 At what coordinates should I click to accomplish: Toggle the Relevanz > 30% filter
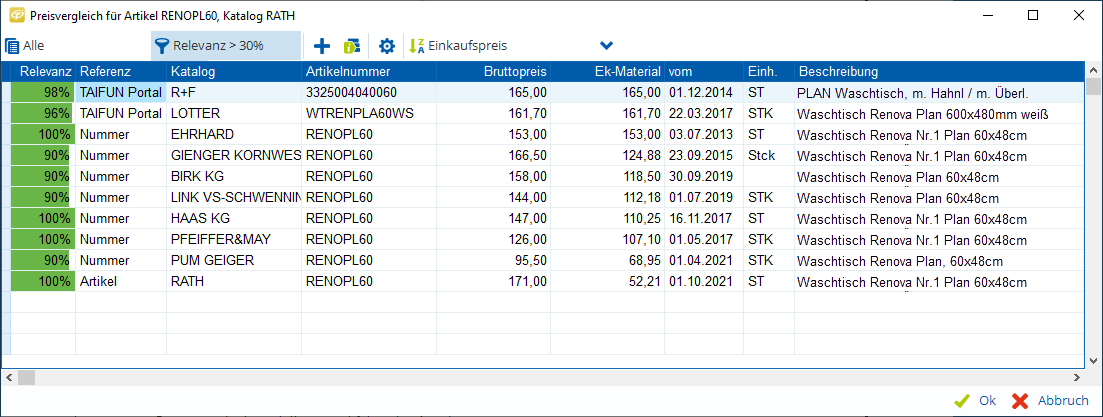point(225,46)
